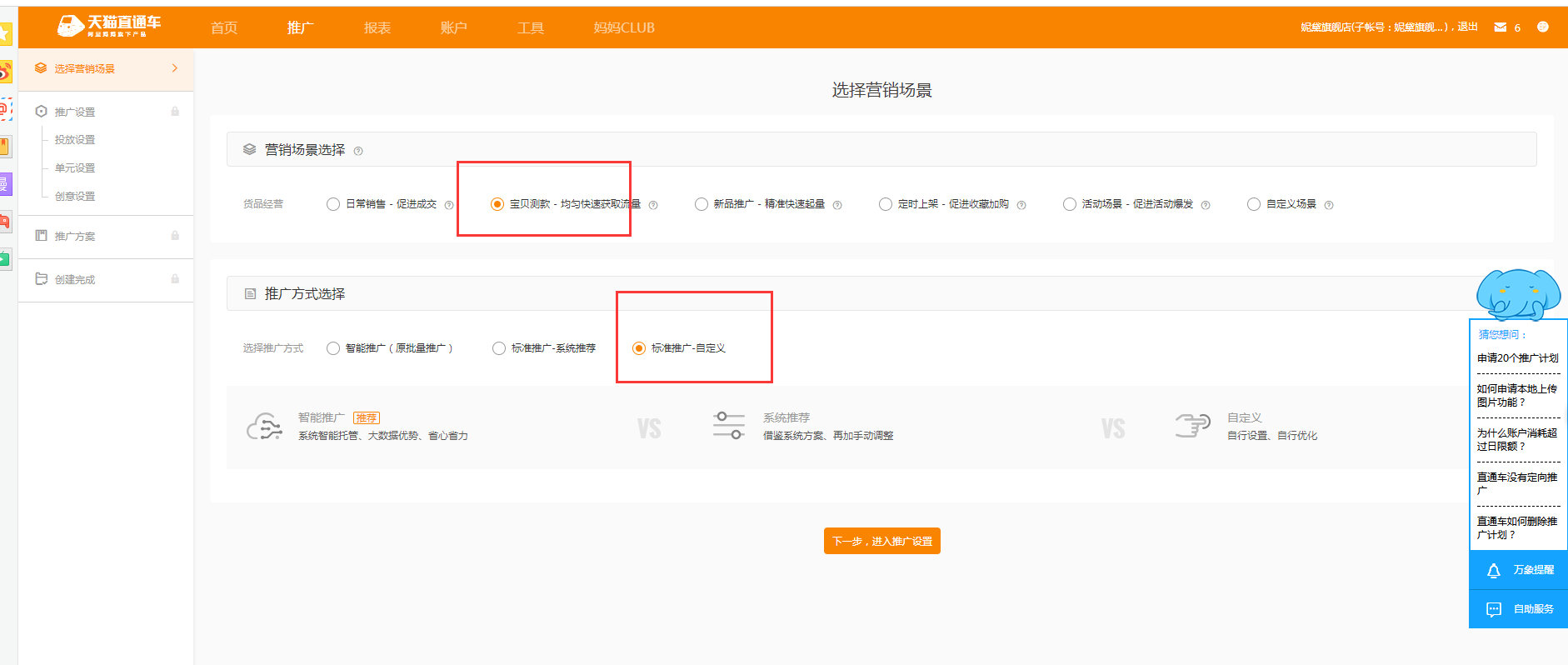Click 退出 logout link
Image resolution: width=1568 pixels, height=665 pixels.
(x=1467, y=27)
